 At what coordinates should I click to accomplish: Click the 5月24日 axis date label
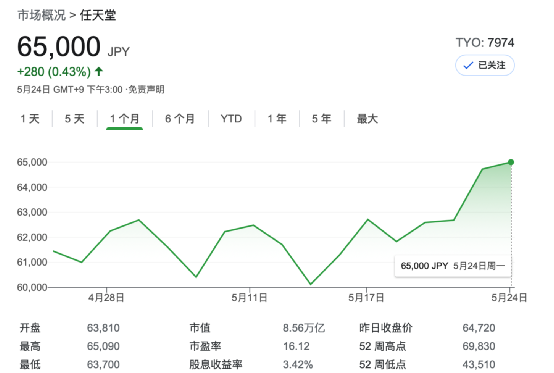pos(509,298)
